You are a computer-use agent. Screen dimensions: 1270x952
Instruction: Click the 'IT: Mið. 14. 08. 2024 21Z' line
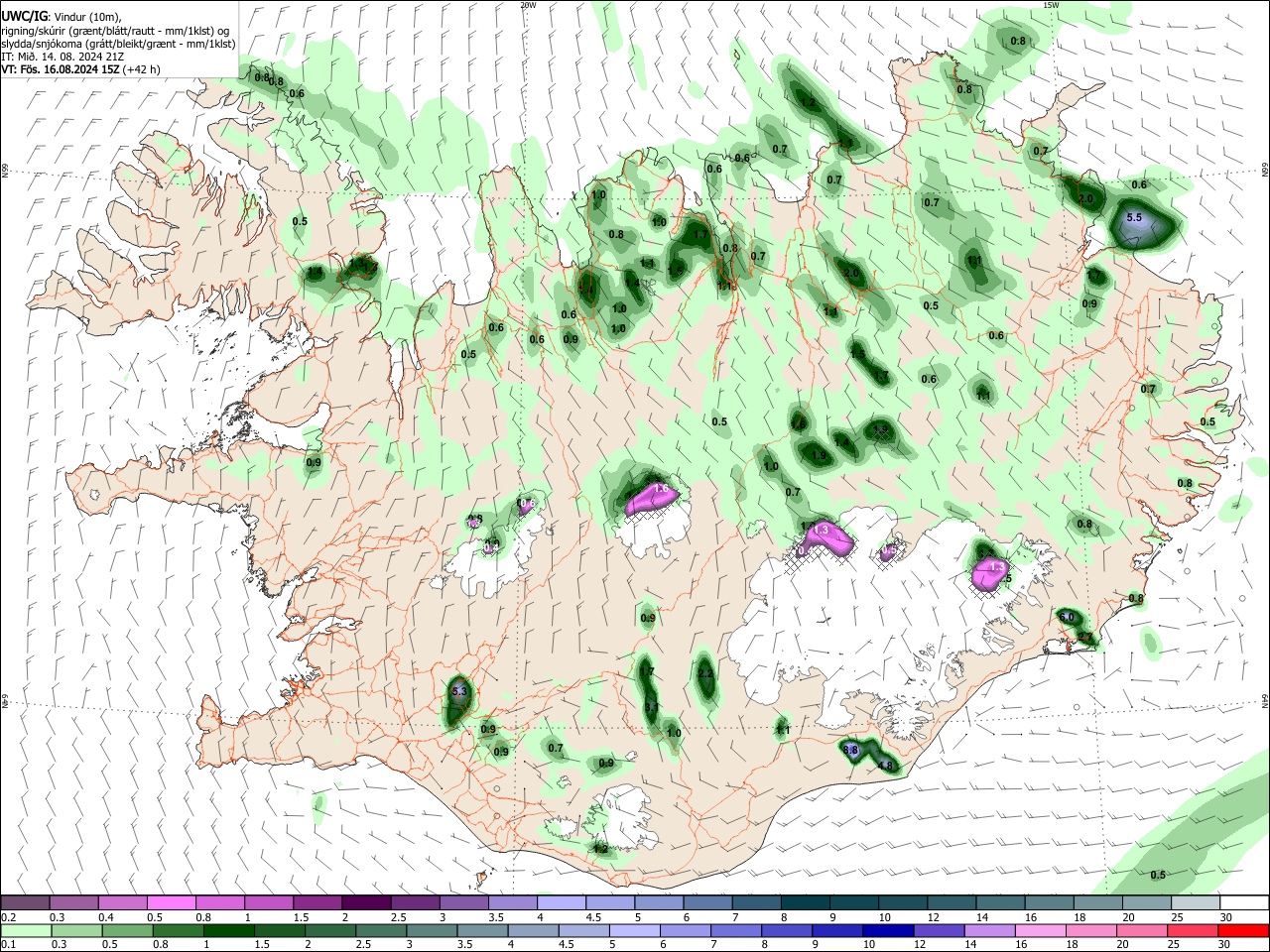63,57
